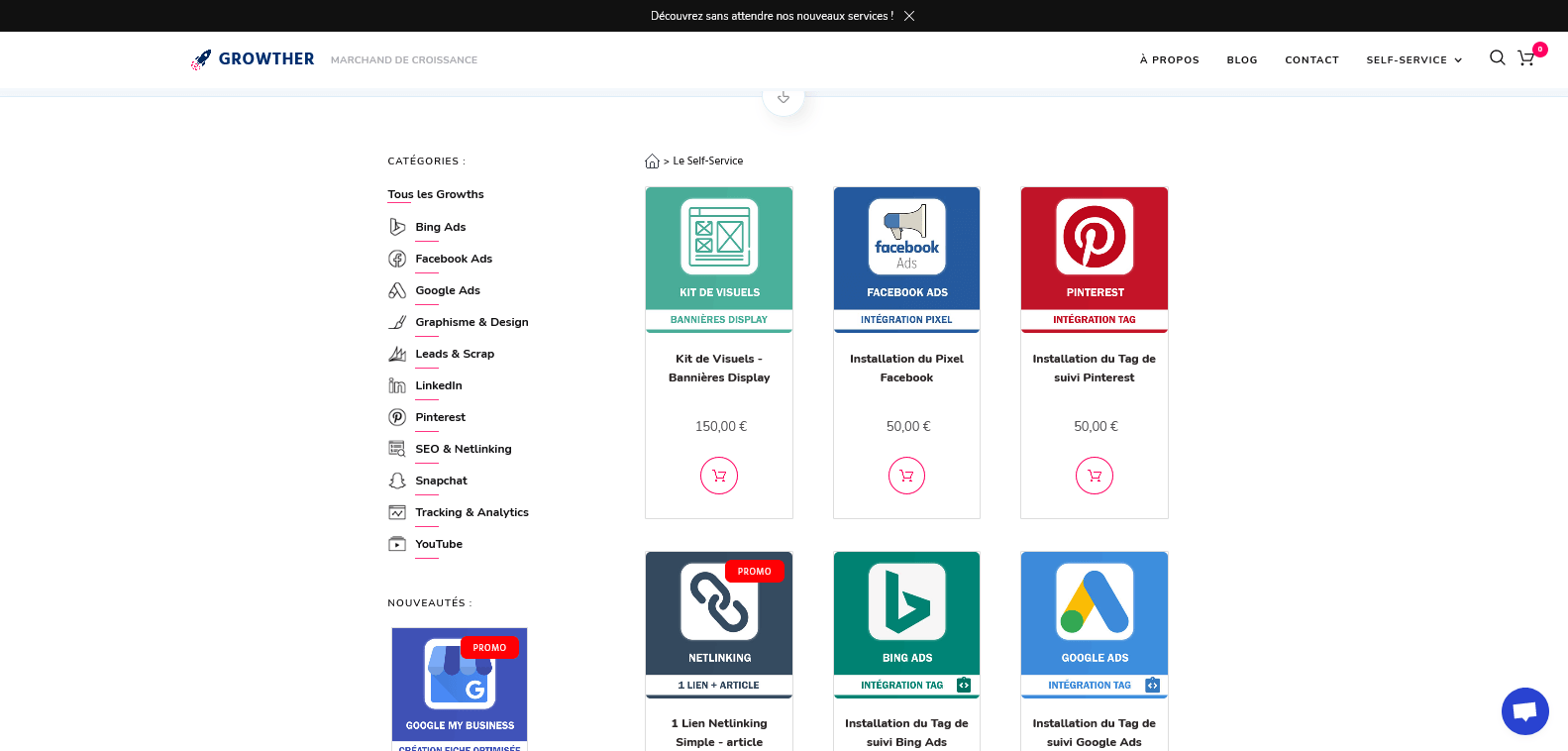Open the Blog menu item
Viewport: 1568px width, 751px height.
[1241, 60]
